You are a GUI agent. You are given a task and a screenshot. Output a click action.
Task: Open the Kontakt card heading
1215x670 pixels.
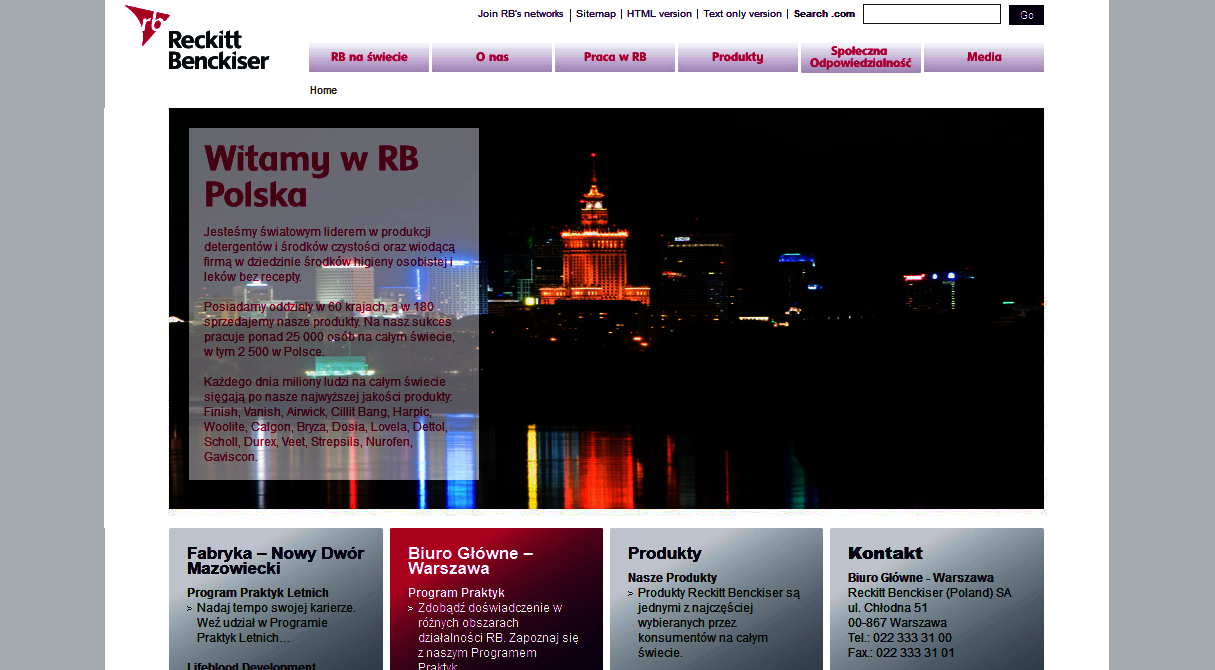click(885, 554)
